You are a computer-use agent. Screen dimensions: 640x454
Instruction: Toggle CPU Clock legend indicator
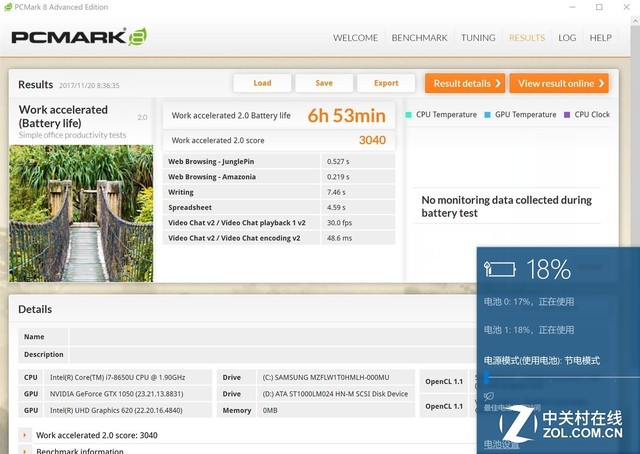tap(566, 115)
